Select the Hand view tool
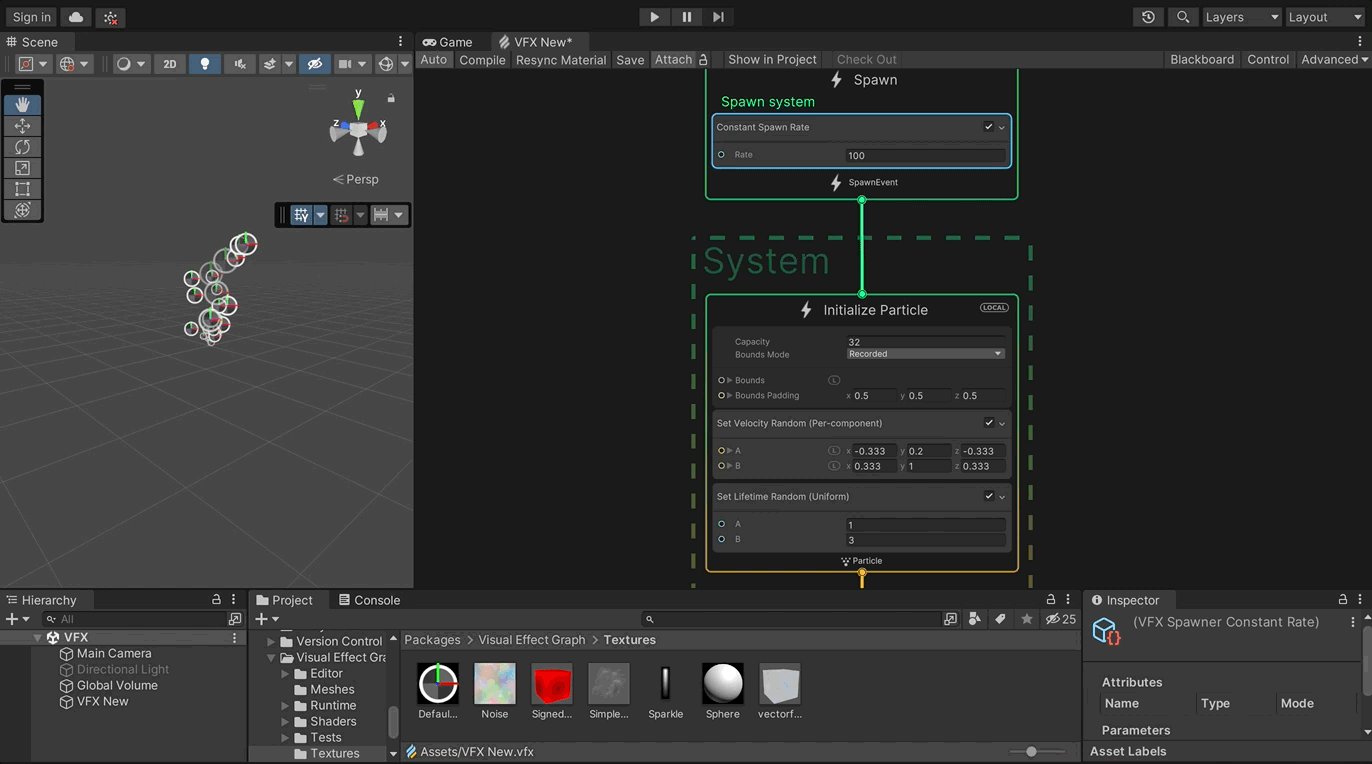The height and width of the screenshot is (764, 1372). 22,105
